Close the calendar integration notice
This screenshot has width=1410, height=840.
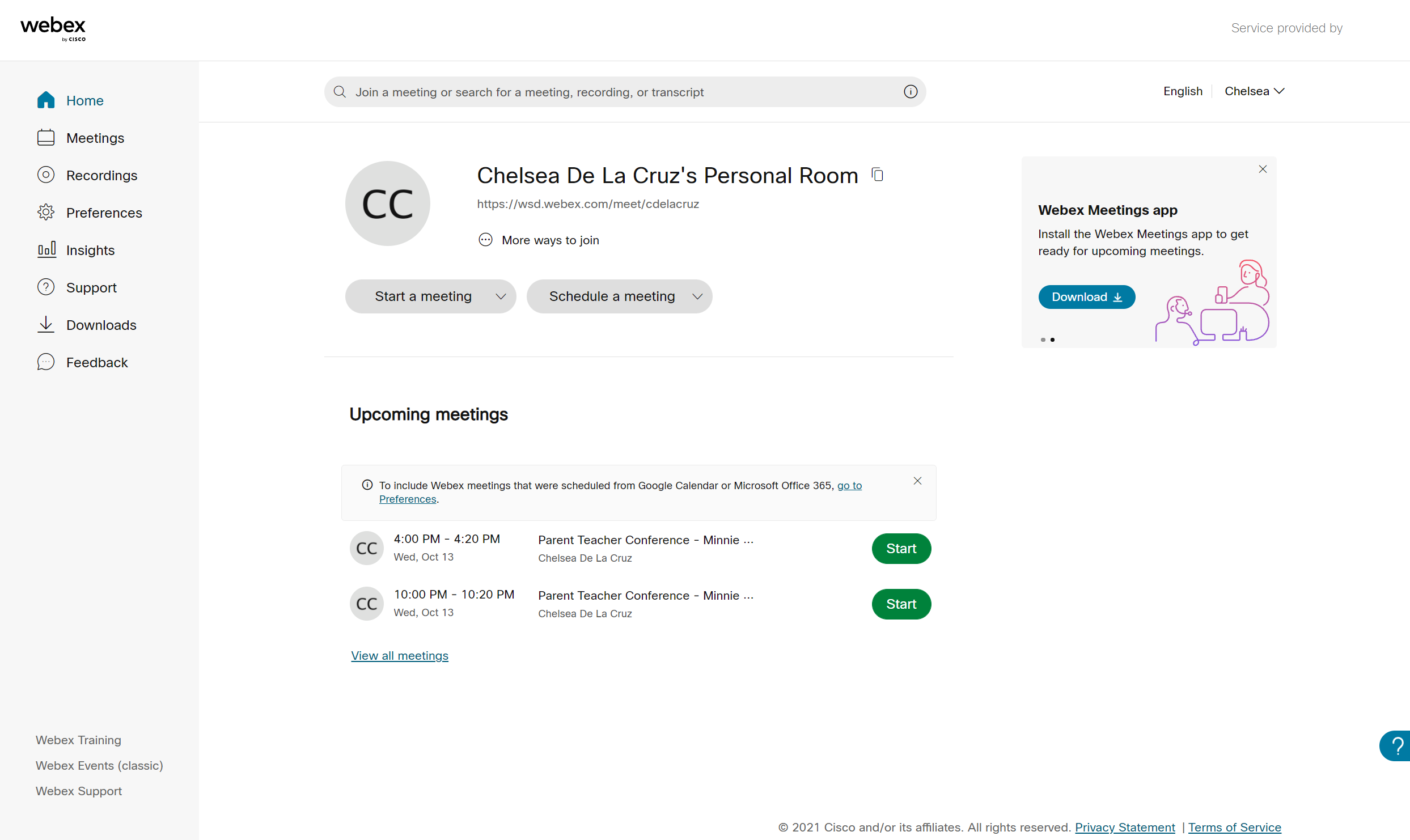917,481
